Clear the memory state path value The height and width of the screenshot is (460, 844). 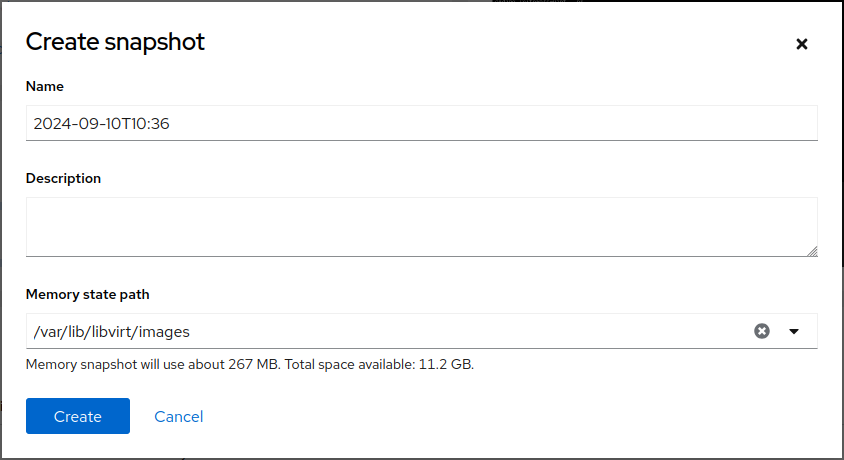point(762,331)
